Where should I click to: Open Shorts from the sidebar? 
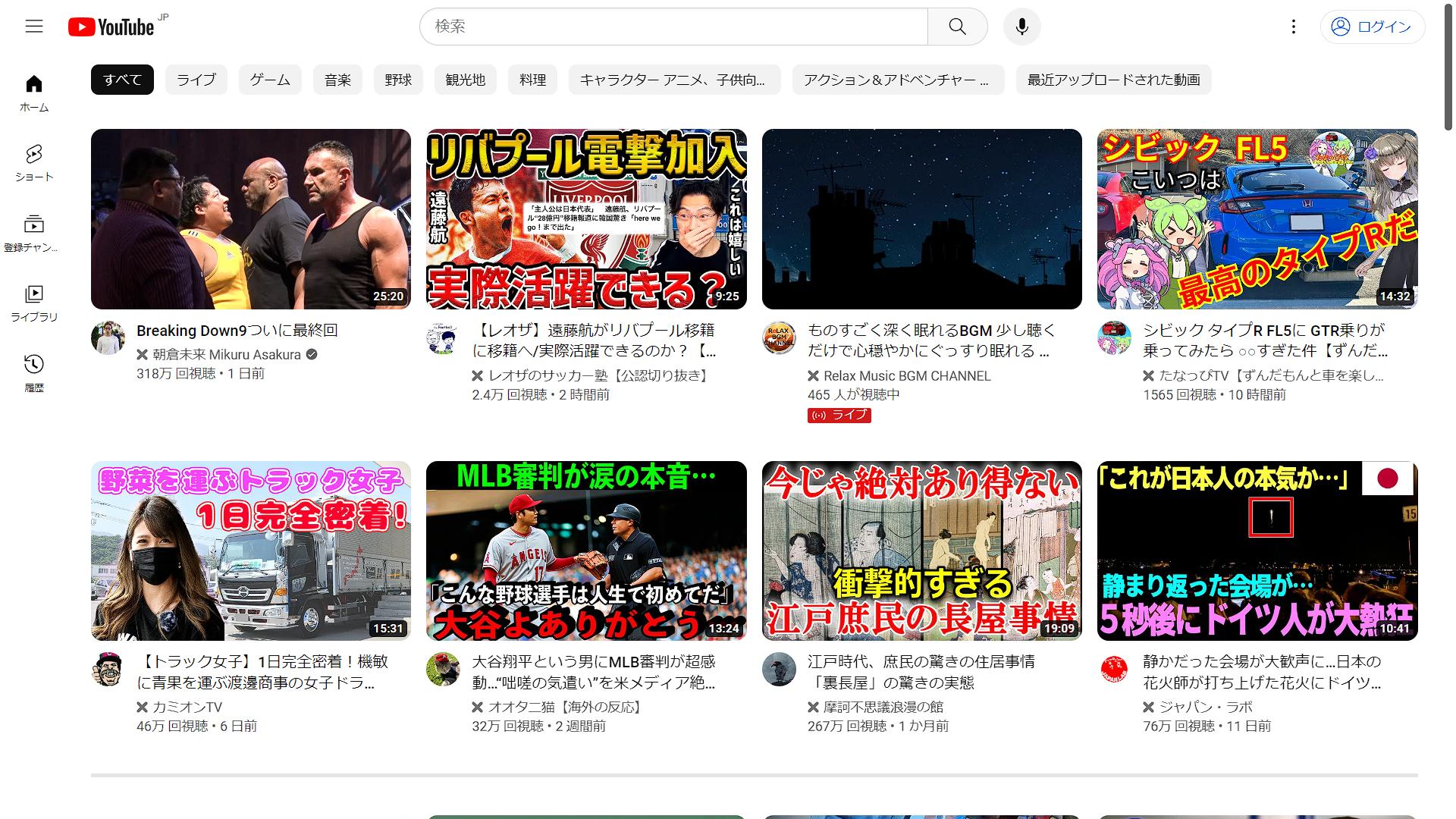34,163
